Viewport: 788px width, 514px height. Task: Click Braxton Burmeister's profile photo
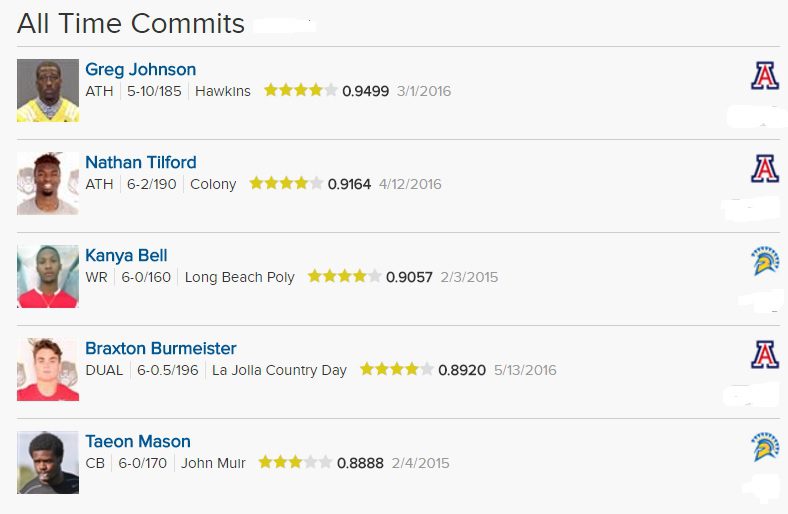click(48, 370)
